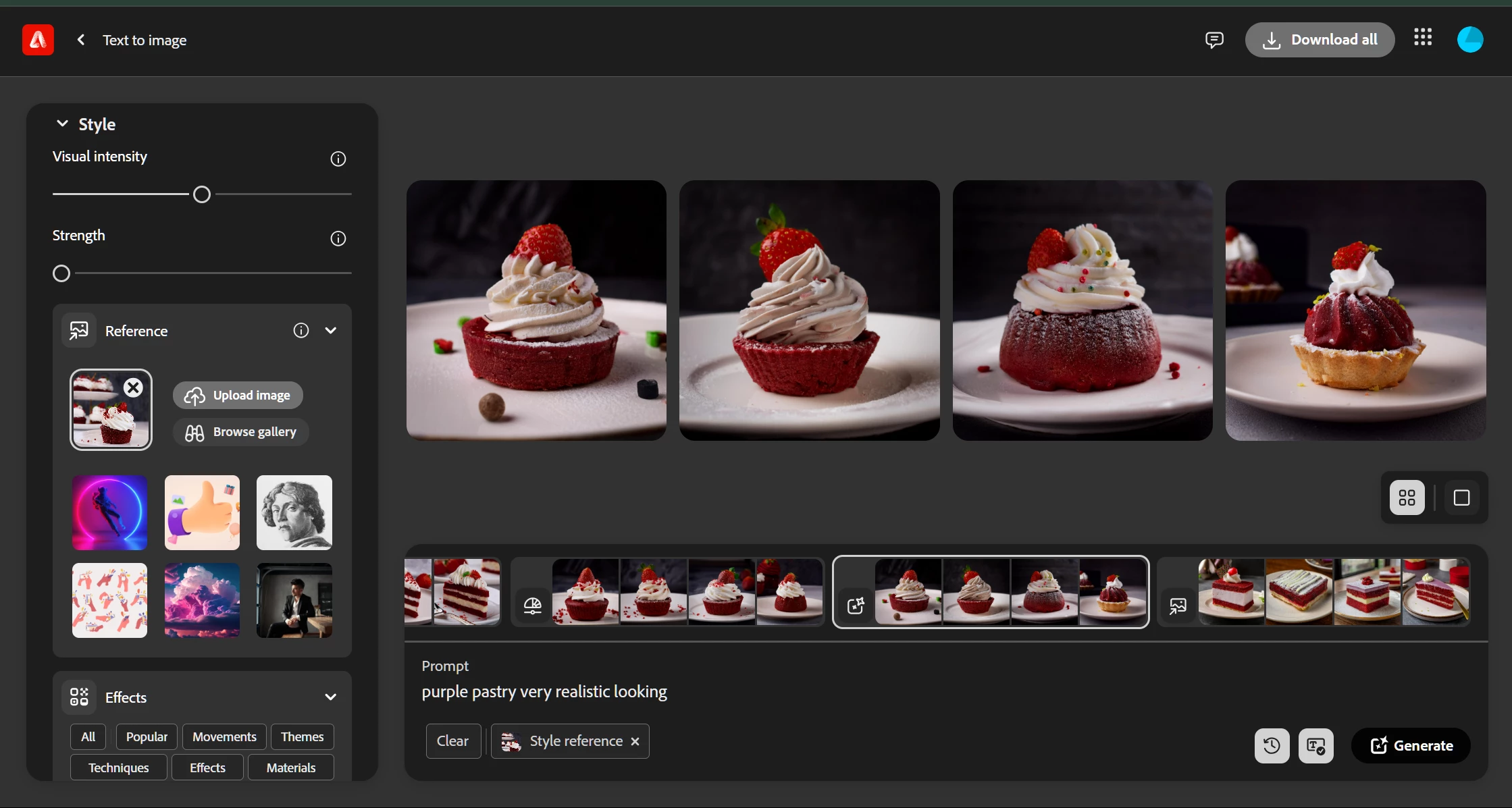Screen dimensions: 1512x808
Task: Collapse the Effects panel chevron
Action: [331, 697]
